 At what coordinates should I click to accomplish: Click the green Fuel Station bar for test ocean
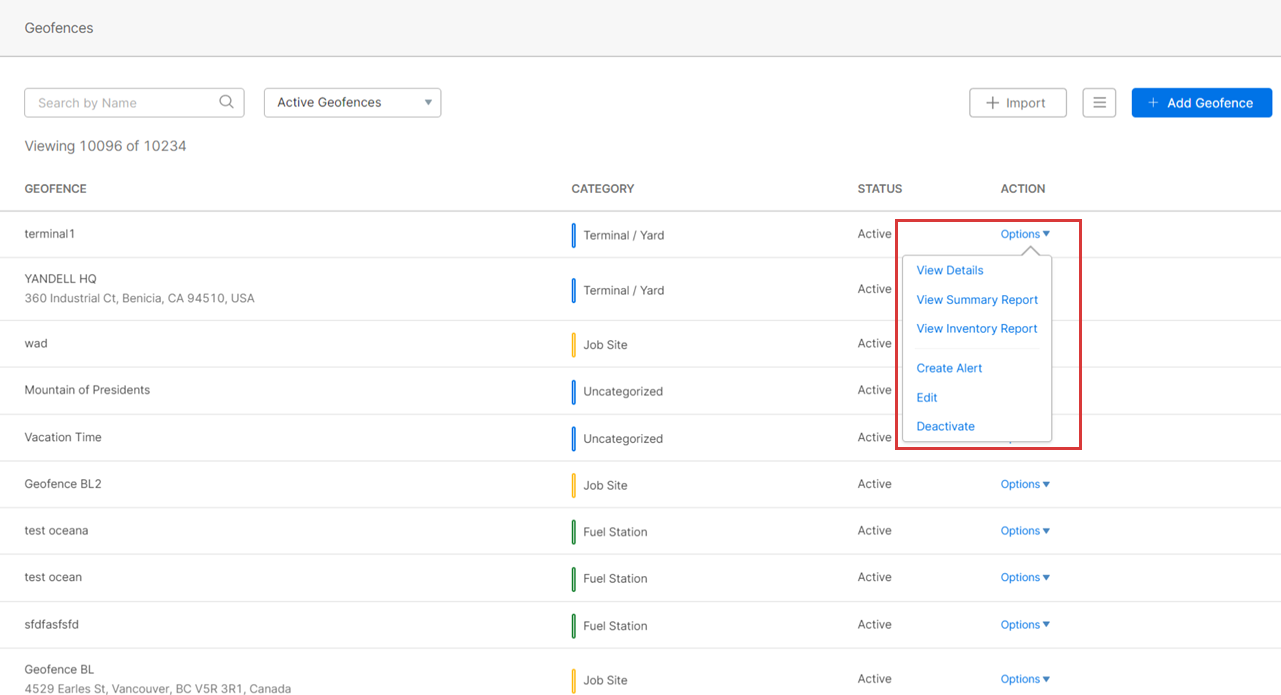click(x=573, y=579)
